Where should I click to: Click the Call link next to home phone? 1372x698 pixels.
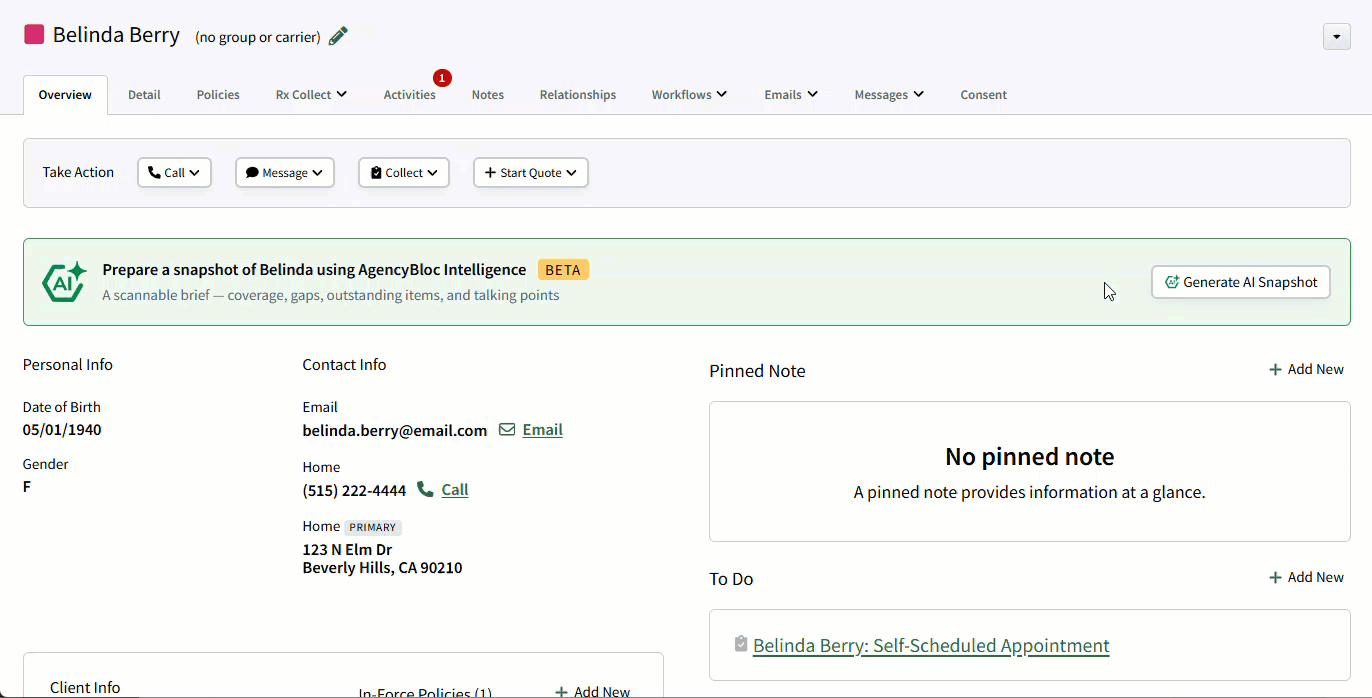click(455, 490)
